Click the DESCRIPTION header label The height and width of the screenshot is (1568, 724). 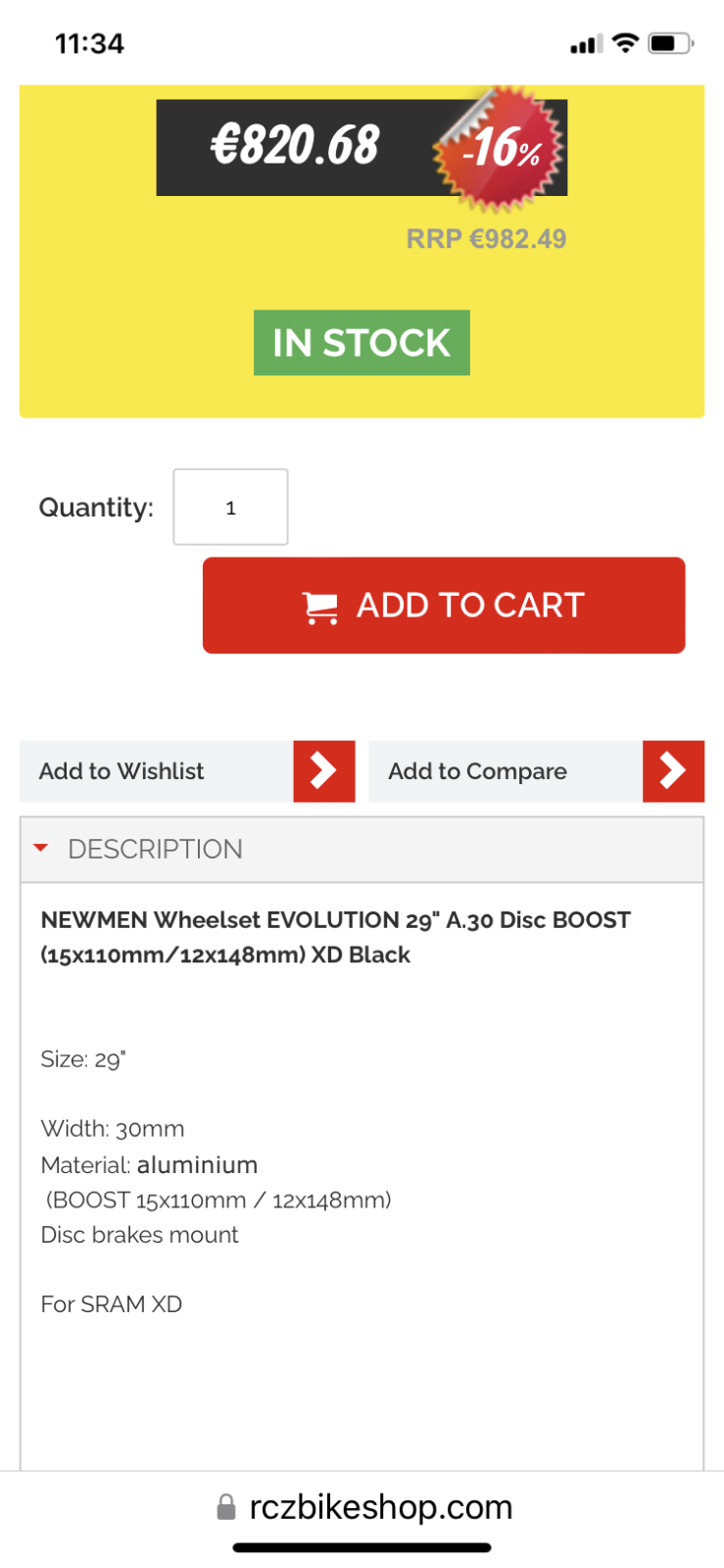155,849
